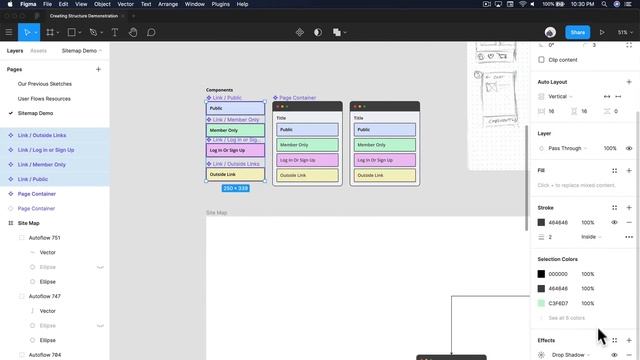Viewport: 640px width, 360px height.
Task: Present the prototype with play icon
Action: click(602, 32)
